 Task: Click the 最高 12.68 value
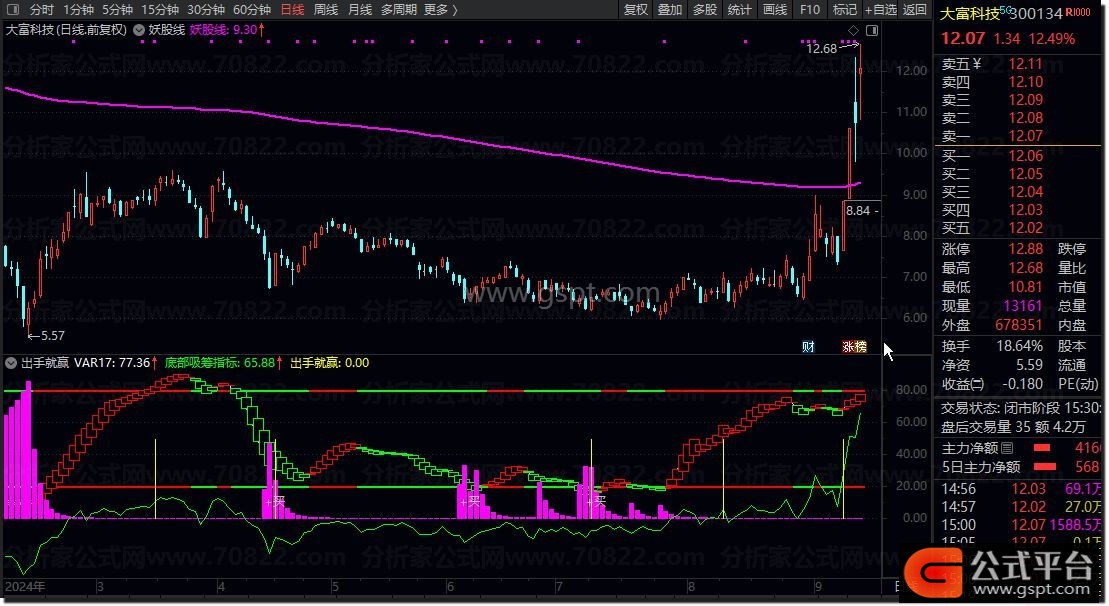coord(1026,268)
